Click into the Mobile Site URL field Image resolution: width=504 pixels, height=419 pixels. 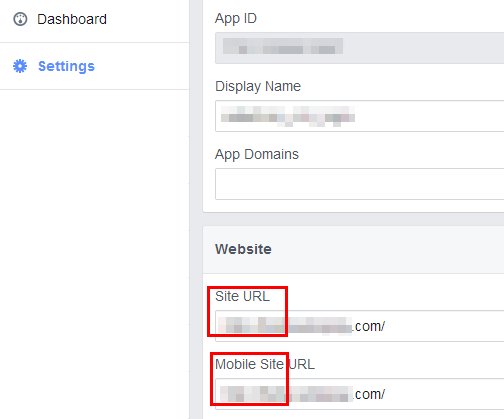[360, 394]
